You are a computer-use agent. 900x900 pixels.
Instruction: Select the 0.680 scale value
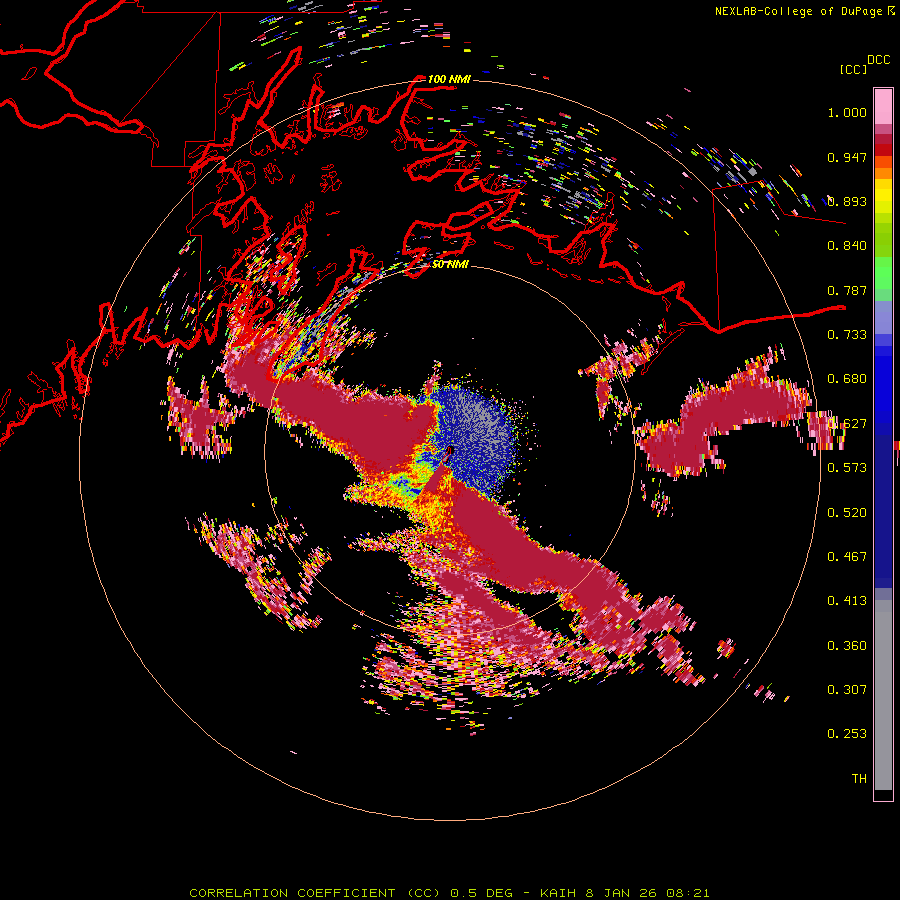coord(847,379)
